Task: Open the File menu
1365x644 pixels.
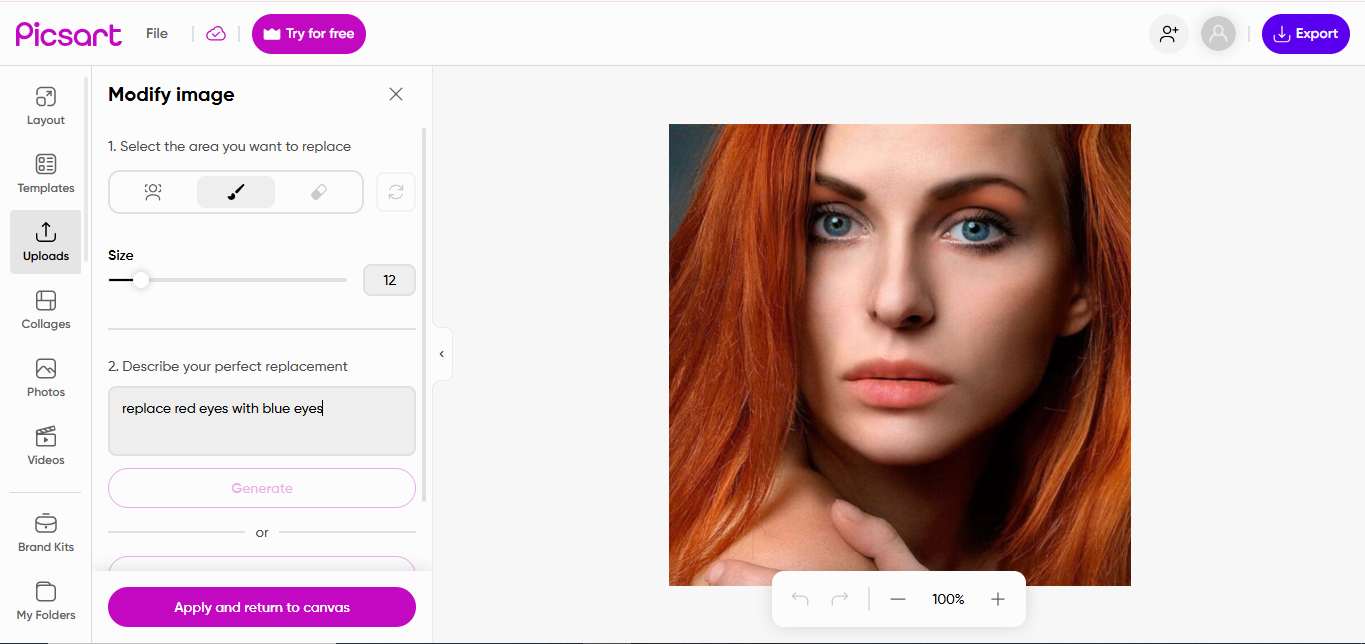Action: coord(156,33)
